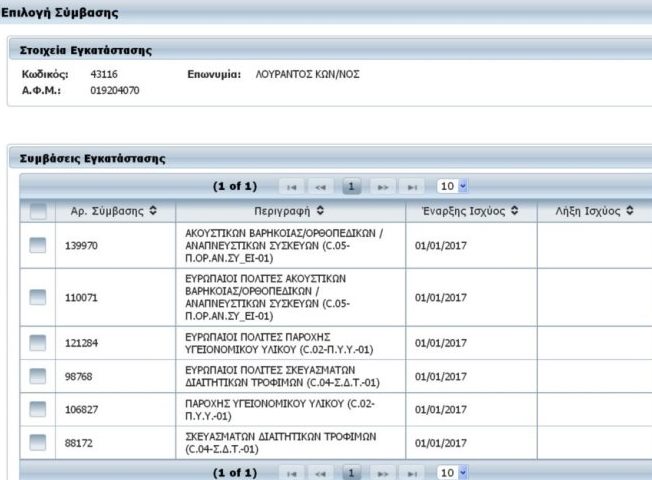Go to last page in top paginator
652x480 pixels.
(x=412, y=187)
